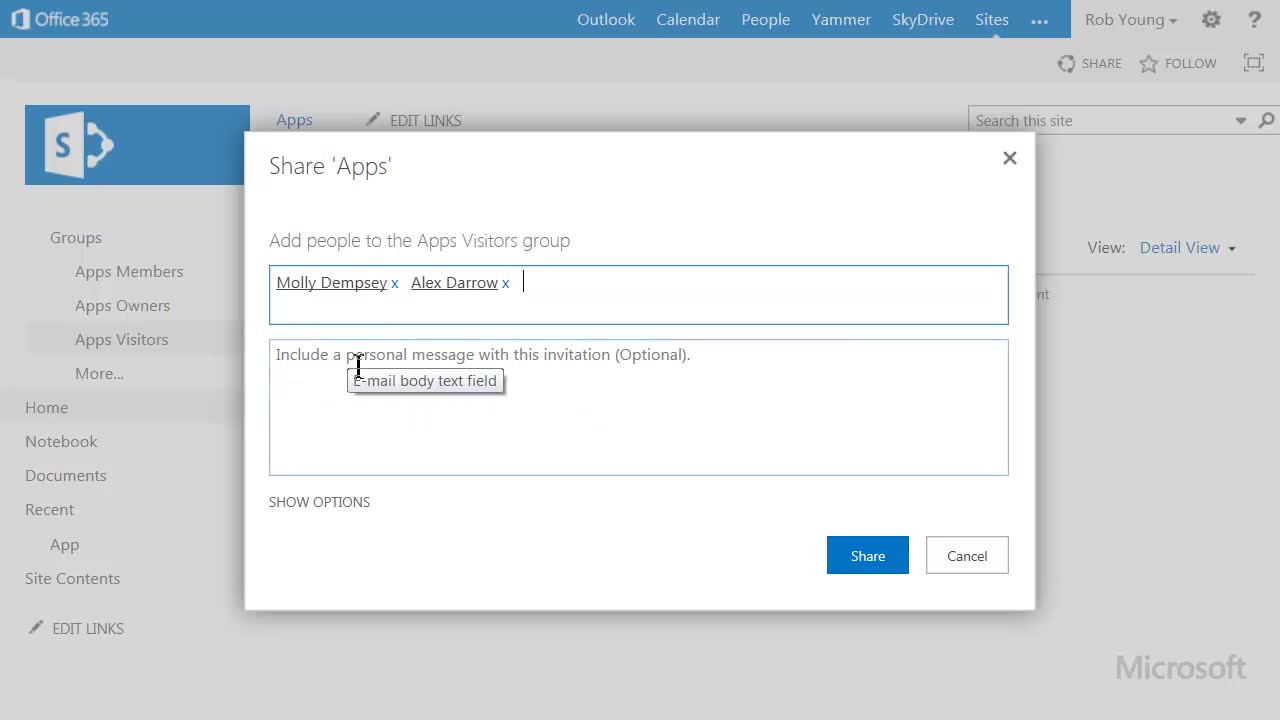The width and height of the screenshot is (1280, 720).
Task: Go to Home in the sidebar
Action: pos(47,408)
